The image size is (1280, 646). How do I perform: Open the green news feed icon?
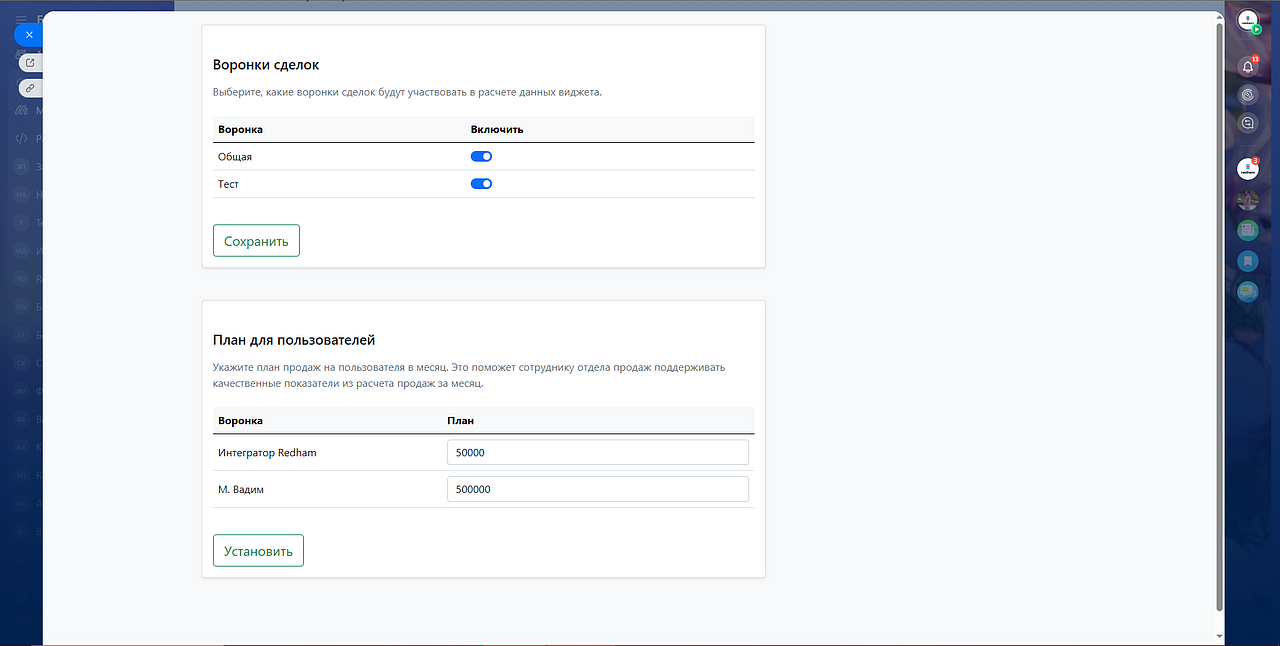click(x=1247, y=230)
